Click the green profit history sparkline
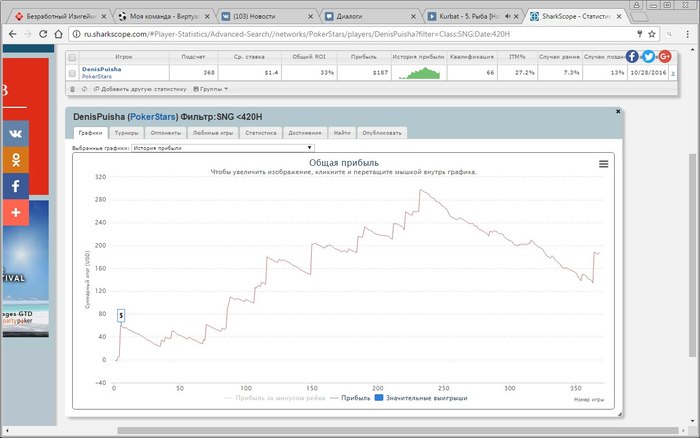This screenshot has height=438, width=700. pyautogui.click(x=420, y=73)
